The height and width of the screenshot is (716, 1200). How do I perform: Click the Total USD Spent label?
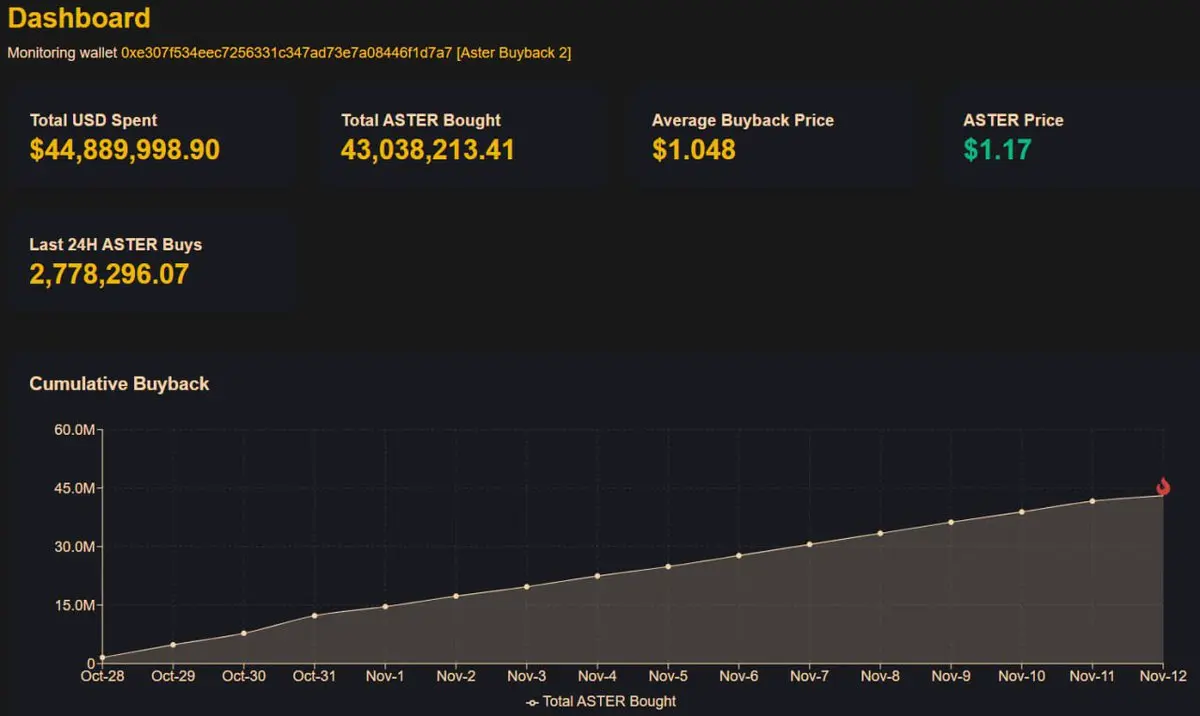94,120
